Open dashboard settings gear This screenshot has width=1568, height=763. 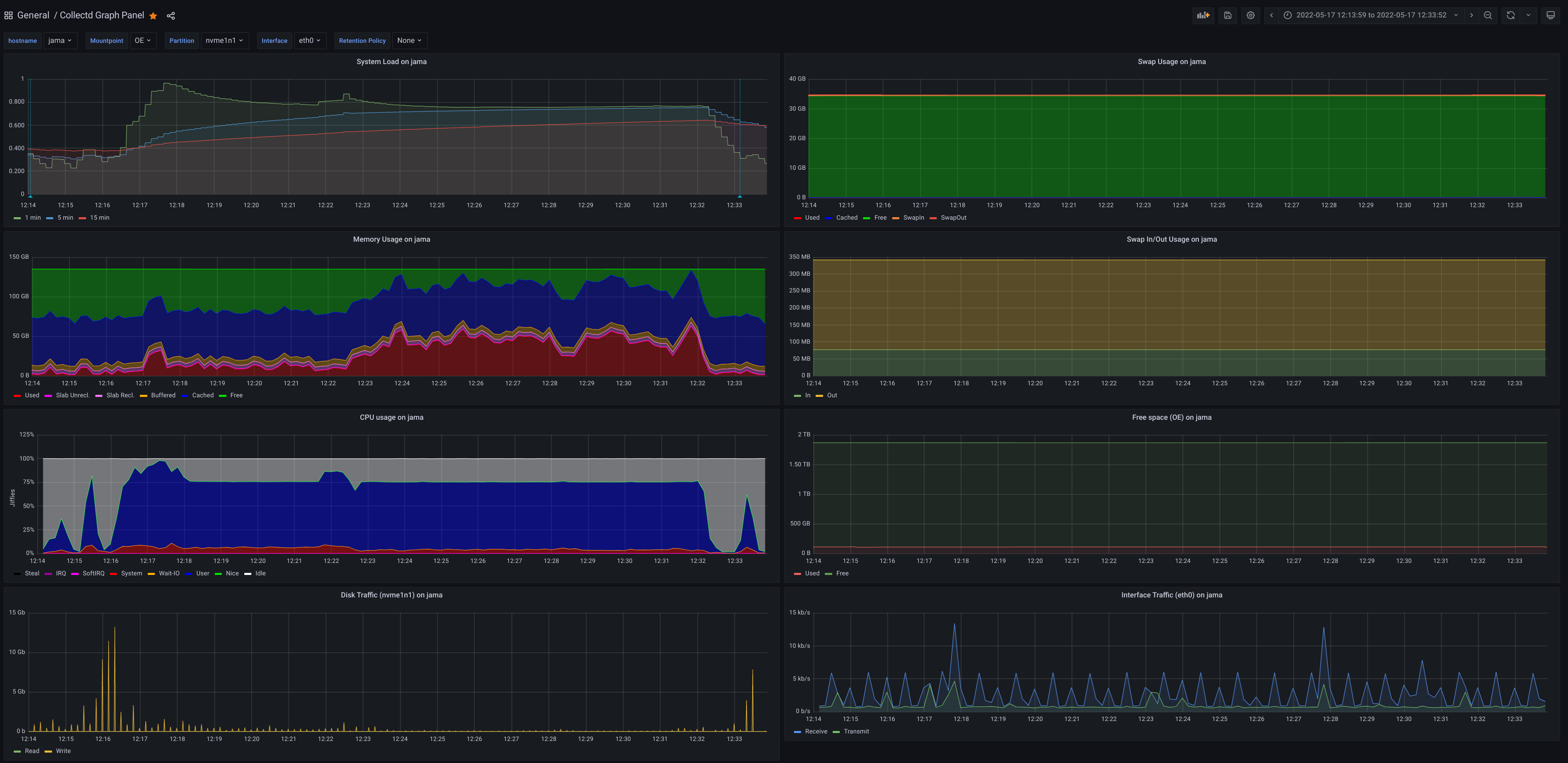coord(1250,15)
